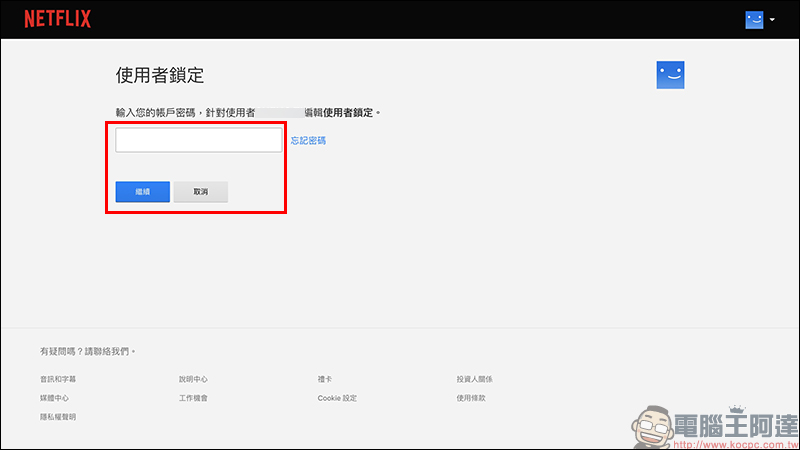Click the 取消 cancel button
This screenshot has width=800, height=450.
[x=201, y=192]
